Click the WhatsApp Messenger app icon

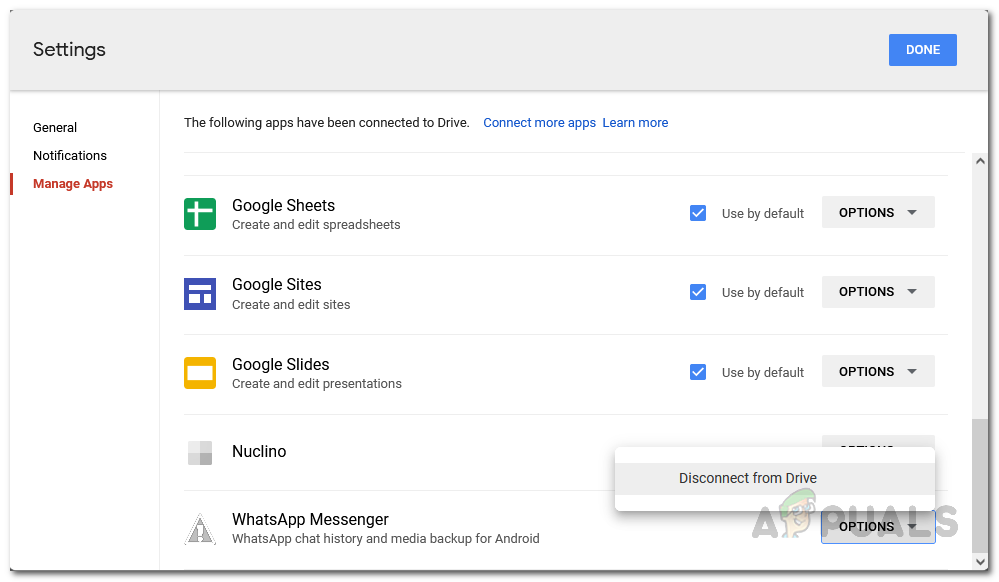point(200,528)
